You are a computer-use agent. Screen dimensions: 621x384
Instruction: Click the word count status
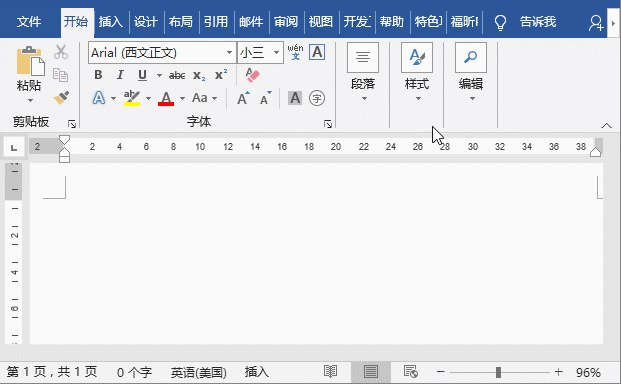[134, 372]
